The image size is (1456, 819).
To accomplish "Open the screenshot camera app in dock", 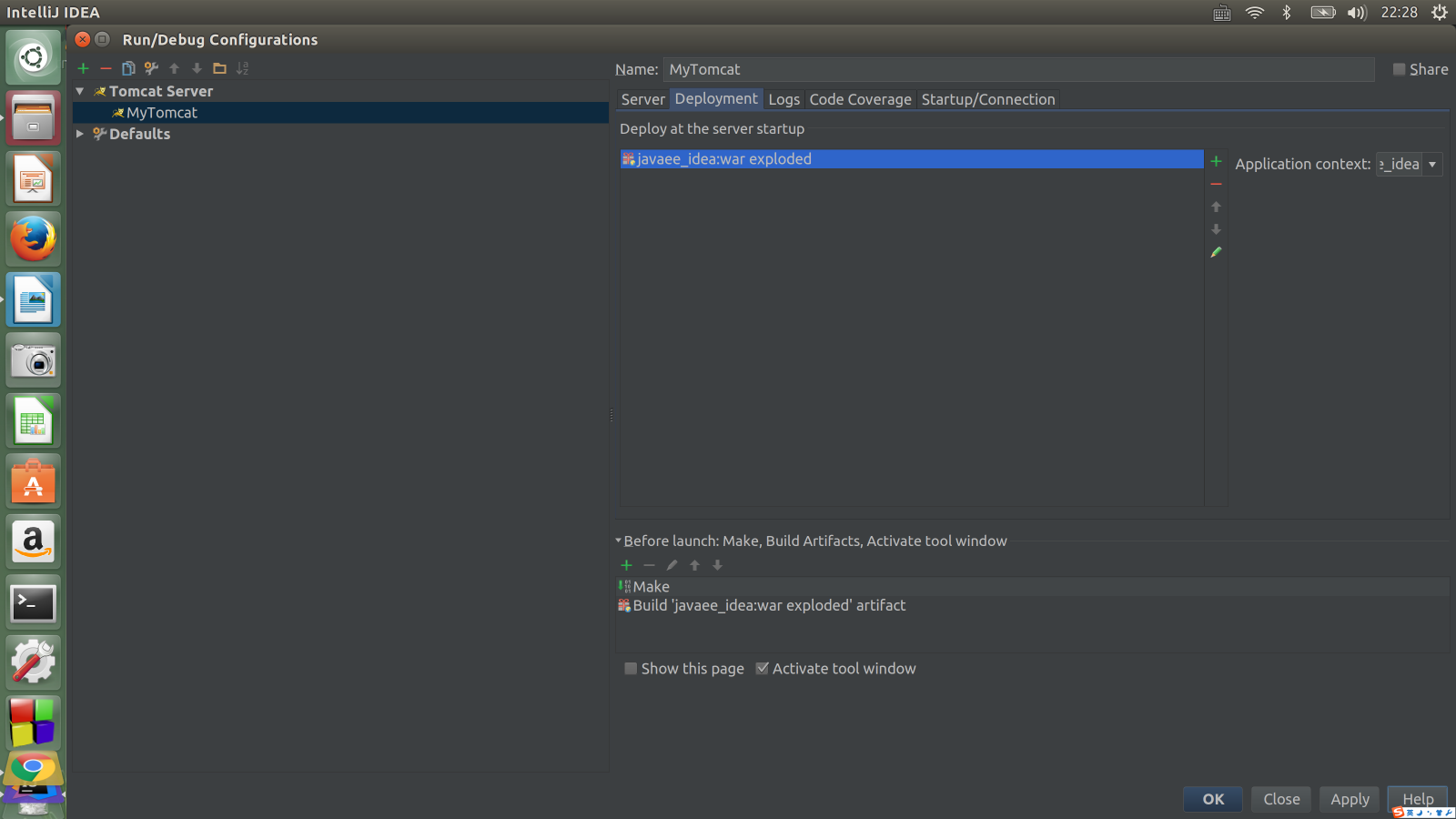I will [x=34, y=360].
